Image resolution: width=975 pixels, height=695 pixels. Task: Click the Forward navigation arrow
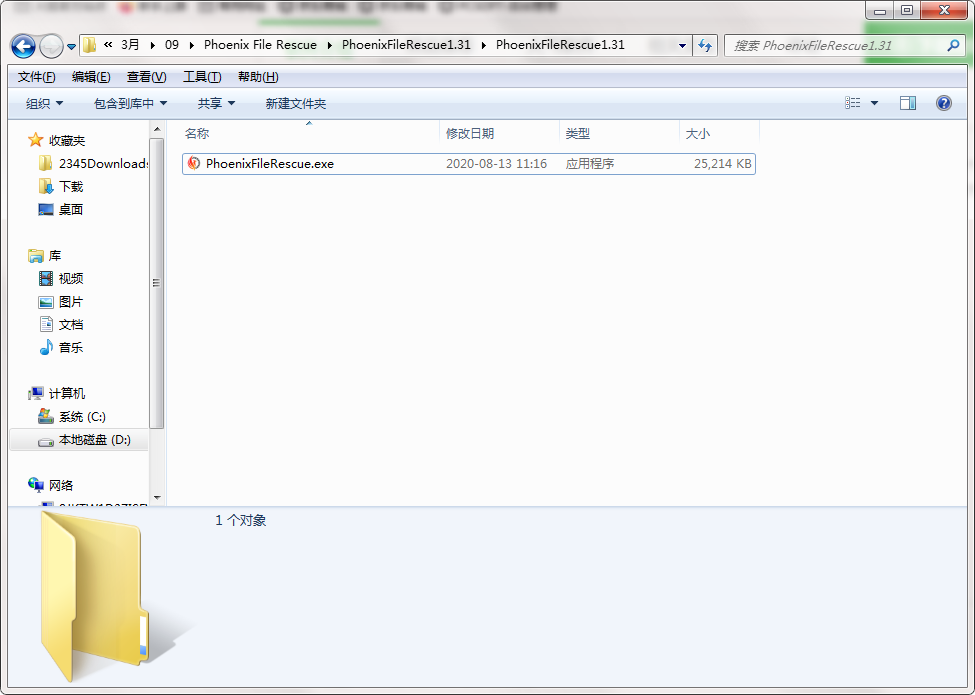coord(51,46)
